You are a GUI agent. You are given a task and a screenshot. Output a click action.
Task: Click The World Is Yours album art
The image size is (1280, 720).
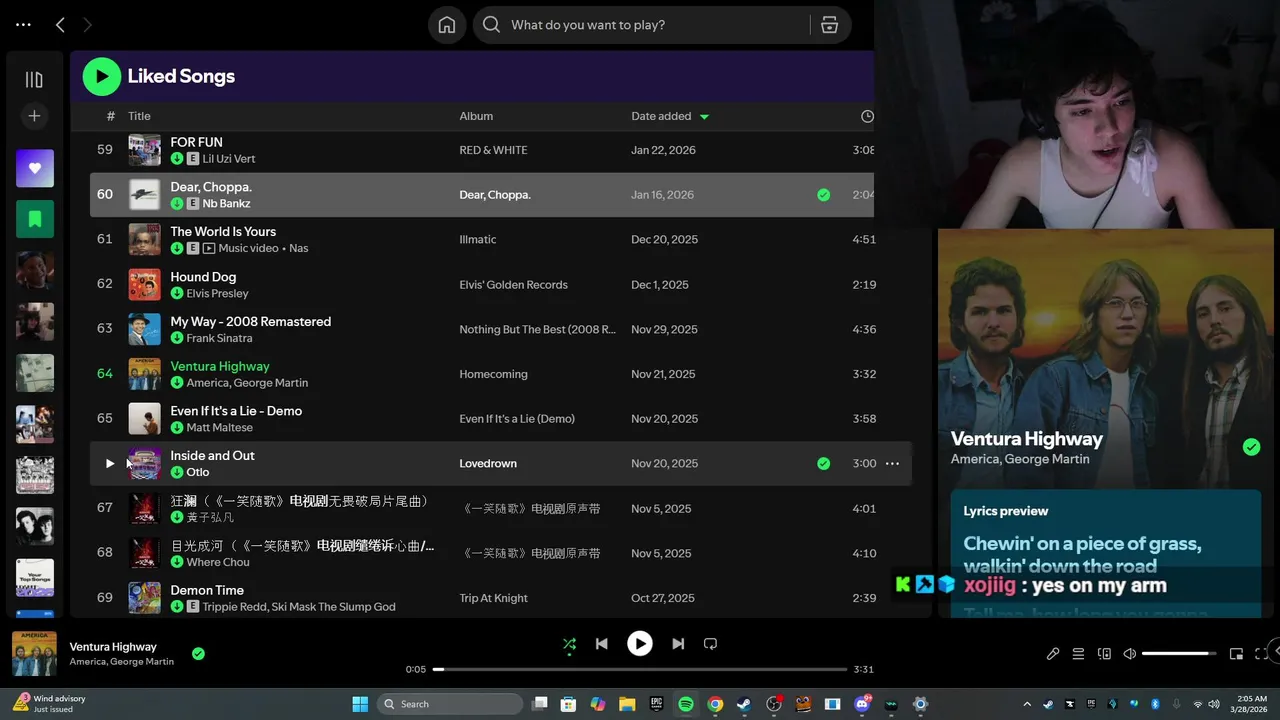tap(145, 240)
